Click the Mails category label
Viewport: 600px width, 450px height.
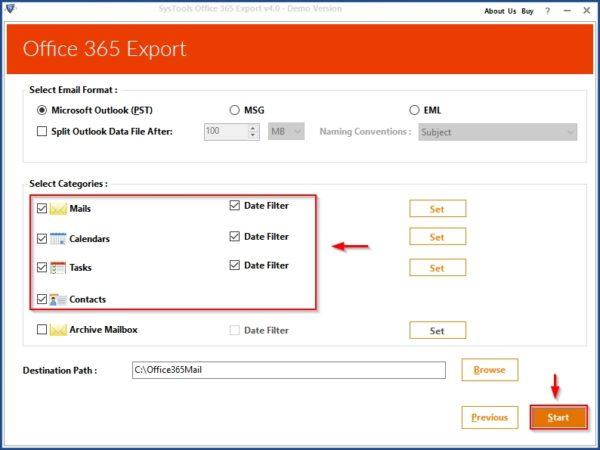[80, 209]
